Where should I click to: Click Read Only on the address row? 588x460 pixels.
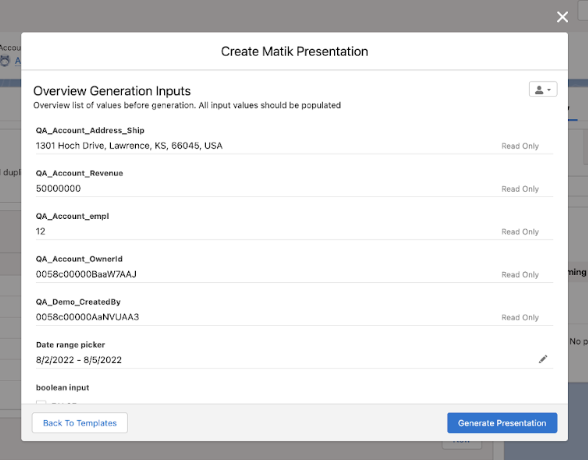coord(520,146)
